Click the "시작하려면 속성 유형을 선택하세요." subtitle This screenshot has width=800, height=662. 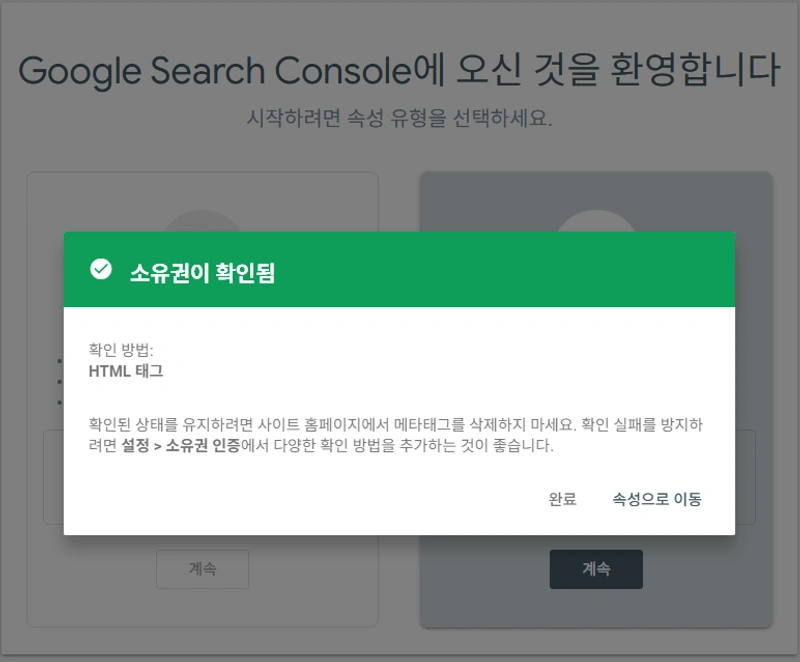tap(399, 118)
